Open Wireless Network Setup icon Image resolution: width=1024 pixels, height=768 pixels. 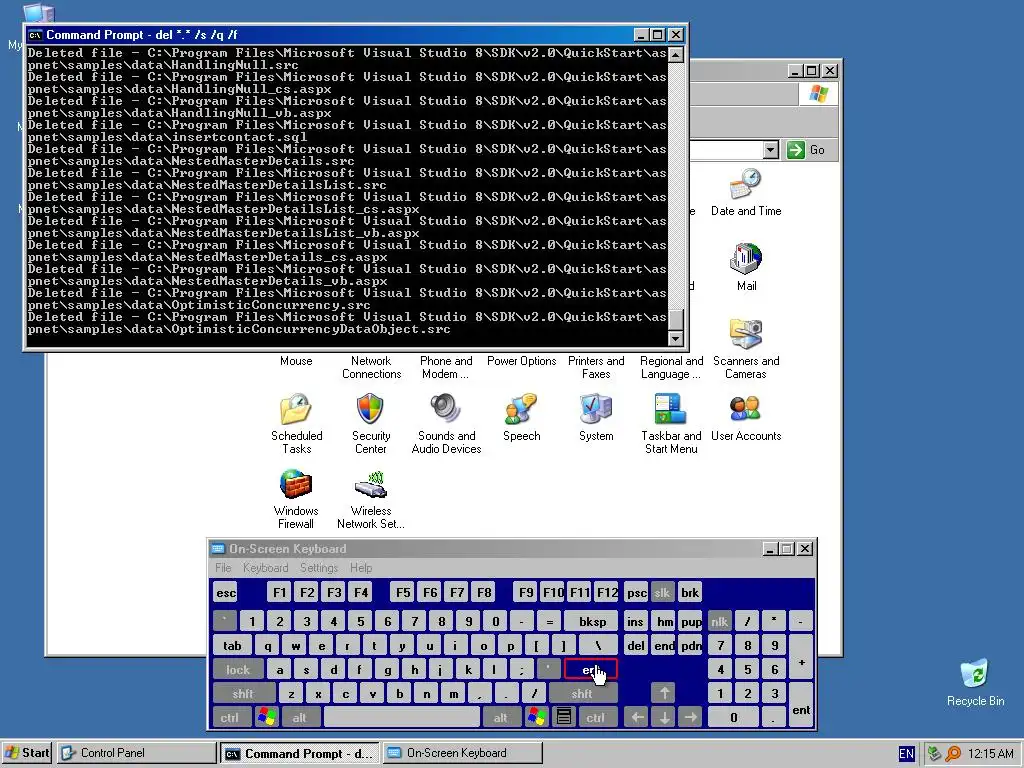click(x=370, y=484)
